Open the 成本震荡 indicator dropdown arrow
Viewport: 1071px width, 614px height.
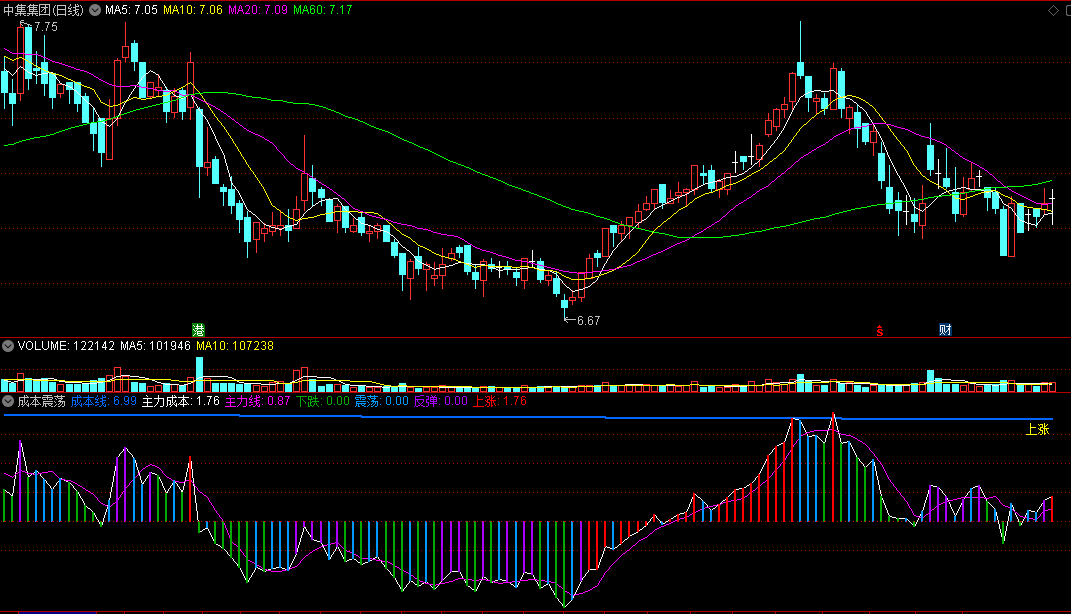coord(8,402)
